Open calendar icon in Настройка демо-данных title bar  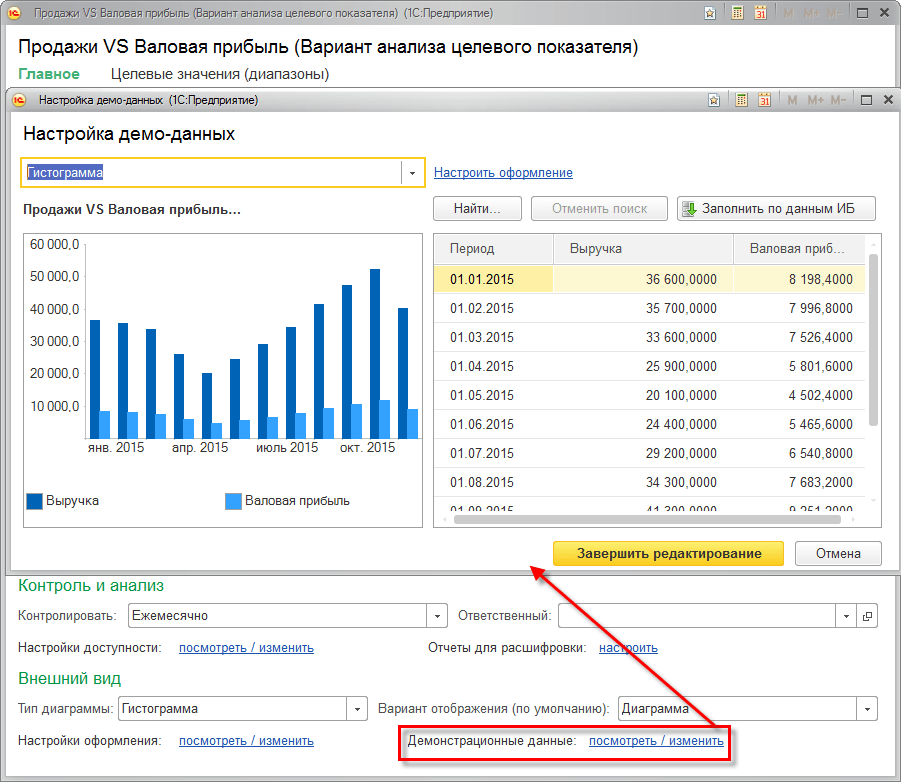pyautogui.click(x=765, y=100)
